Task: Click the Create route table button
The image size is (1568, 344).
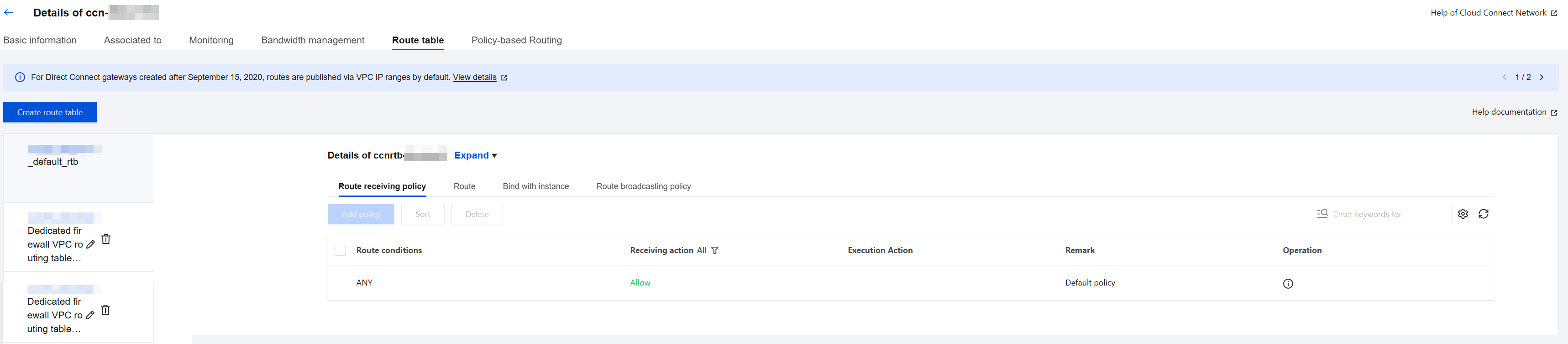Action: coord(50,112)
